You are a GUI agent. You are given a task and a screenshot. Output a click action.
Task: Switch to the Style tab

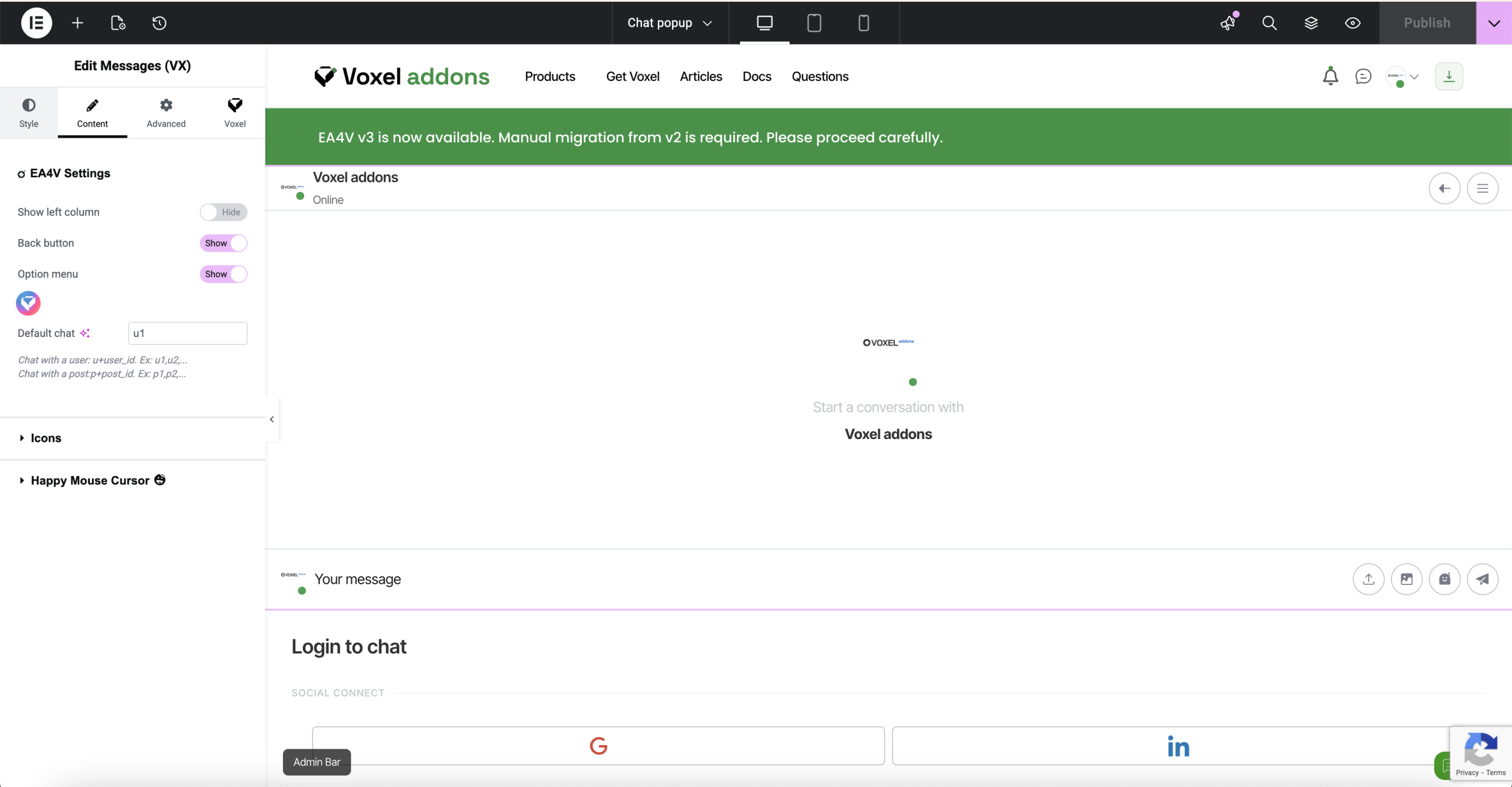[28, 112]
